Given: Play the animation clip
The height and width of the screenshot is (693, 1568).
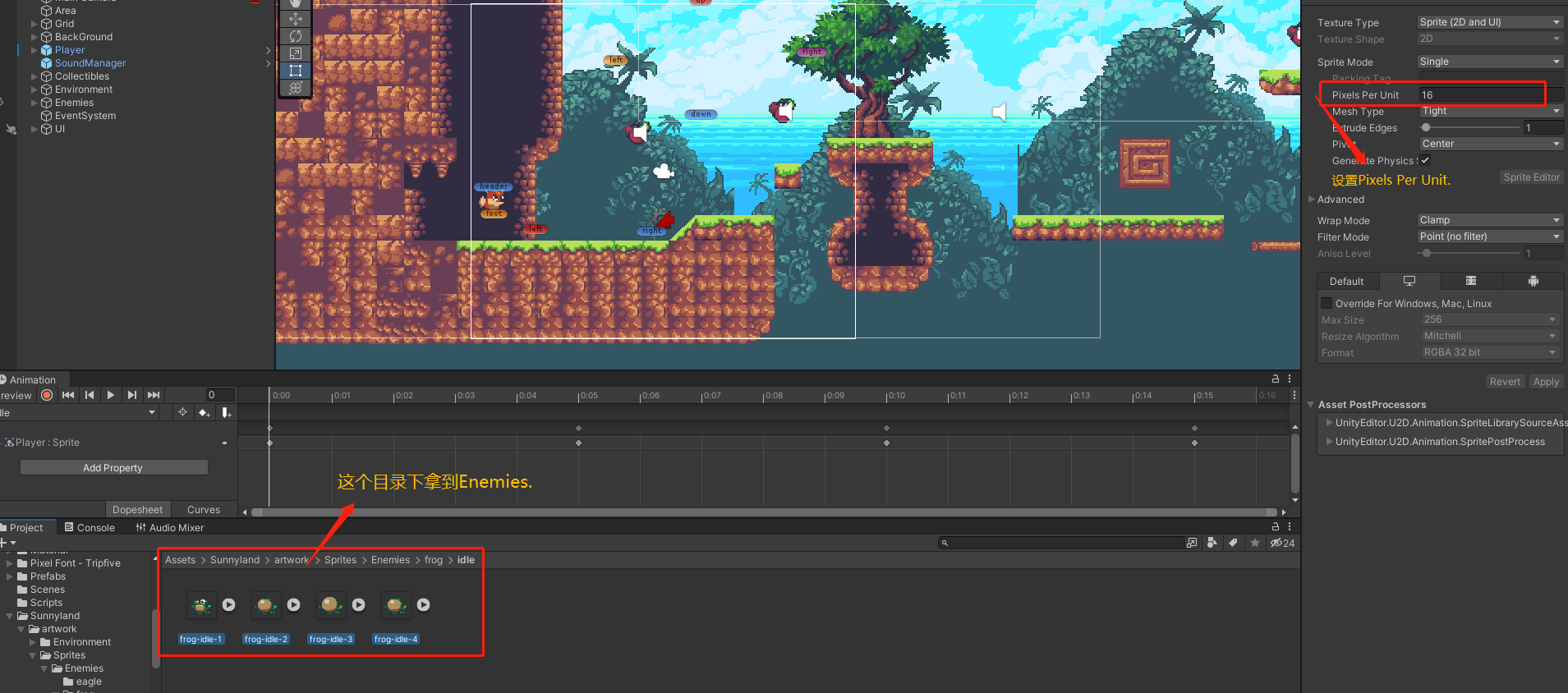Looking at the screenshot, I should pyautogui.click(x=111, y=396).
